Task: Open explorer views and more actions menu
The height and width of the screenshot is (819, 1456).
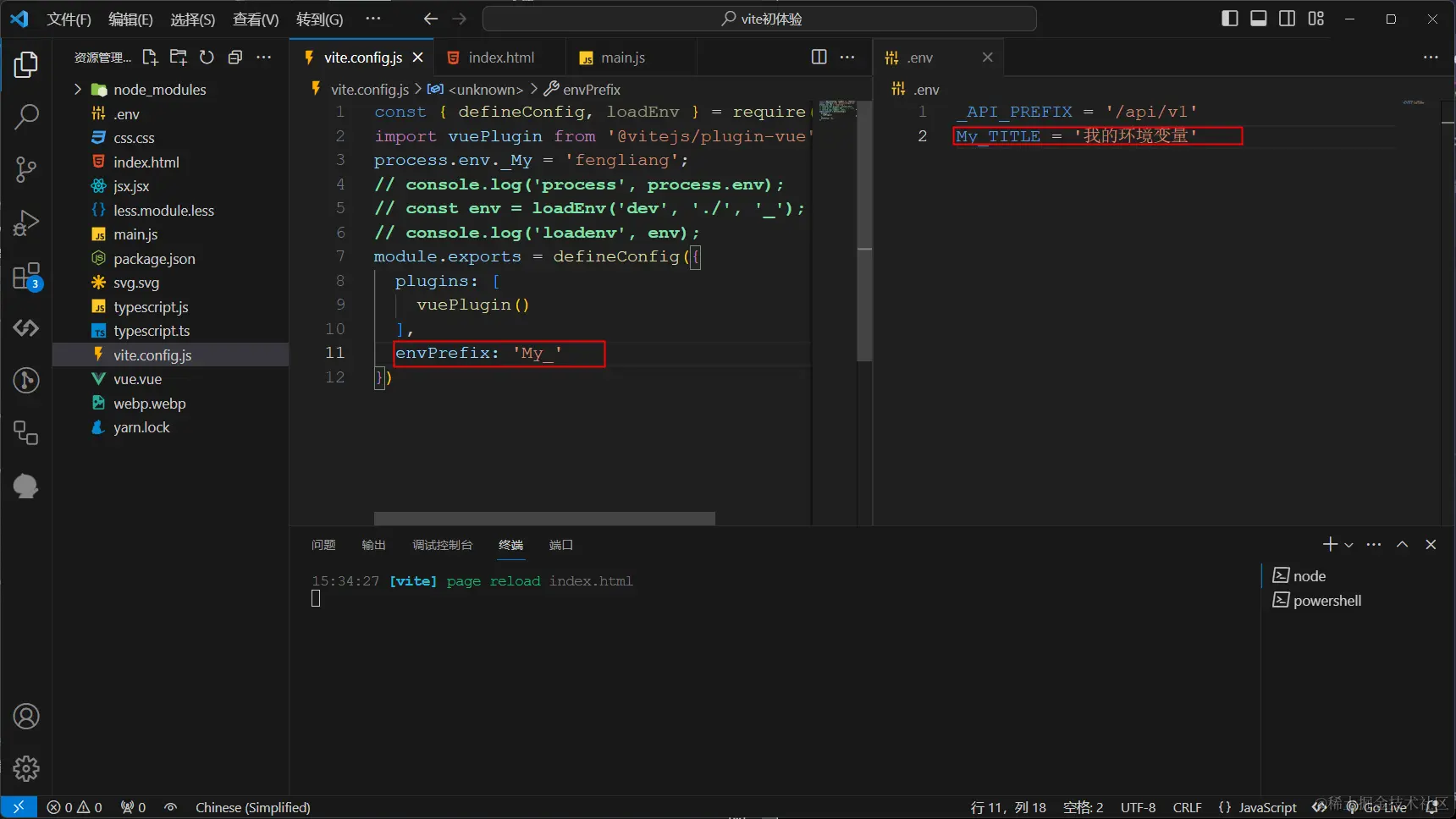Action: pyautogui.click(x=264, y=57)
